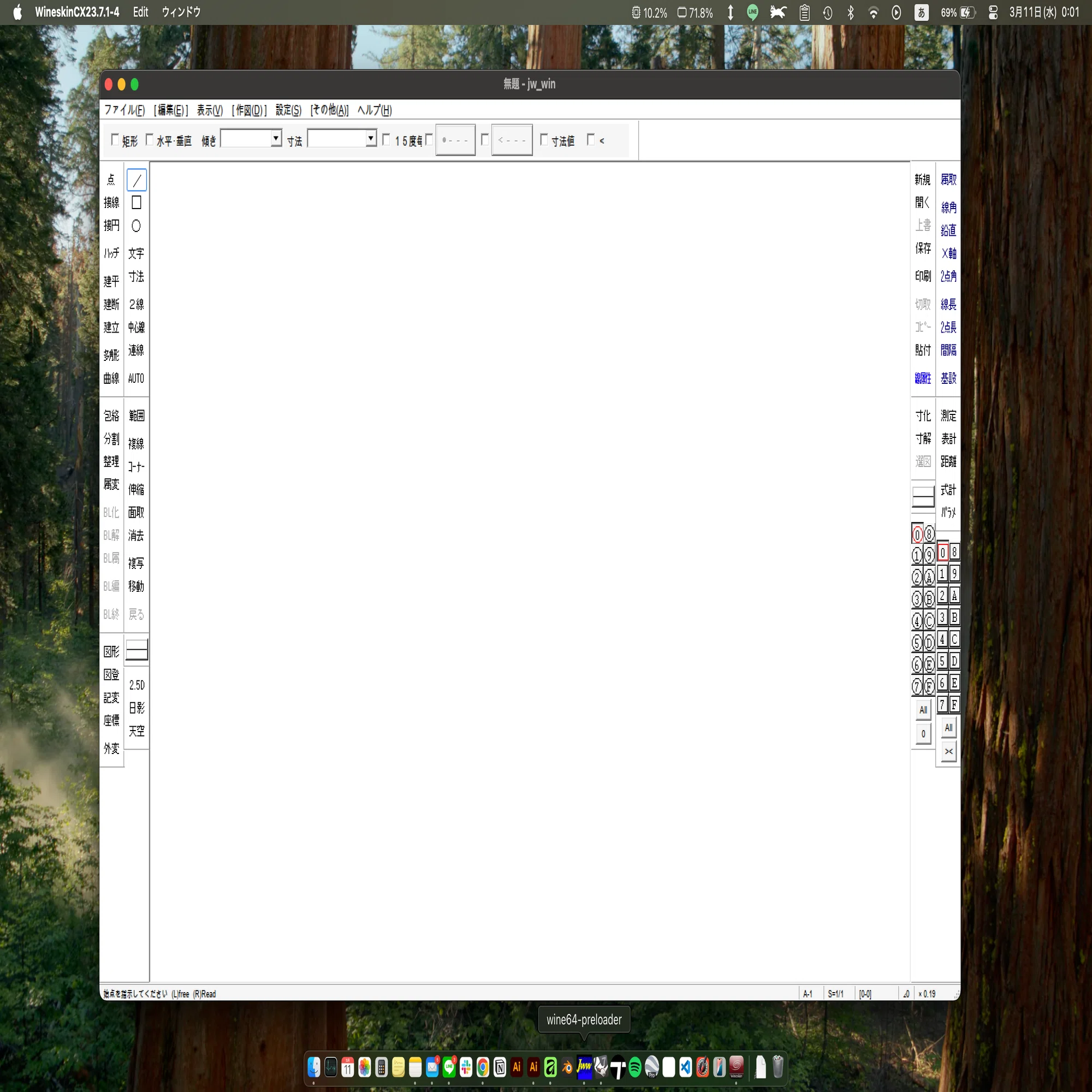
Task: Open the 寸法 dropdown list
Action: pos(371,139)
